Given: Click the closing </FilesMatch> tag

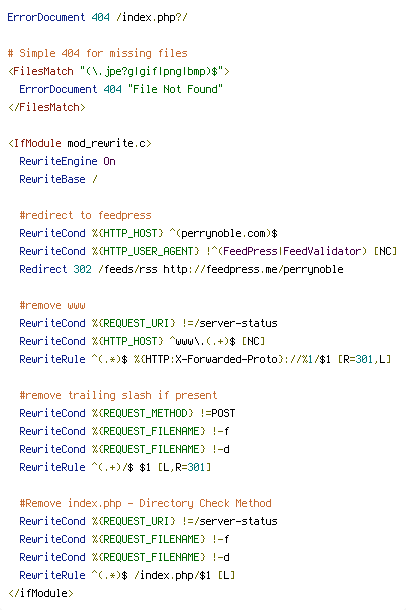Looking at the screenshot, I should [47, 107].
